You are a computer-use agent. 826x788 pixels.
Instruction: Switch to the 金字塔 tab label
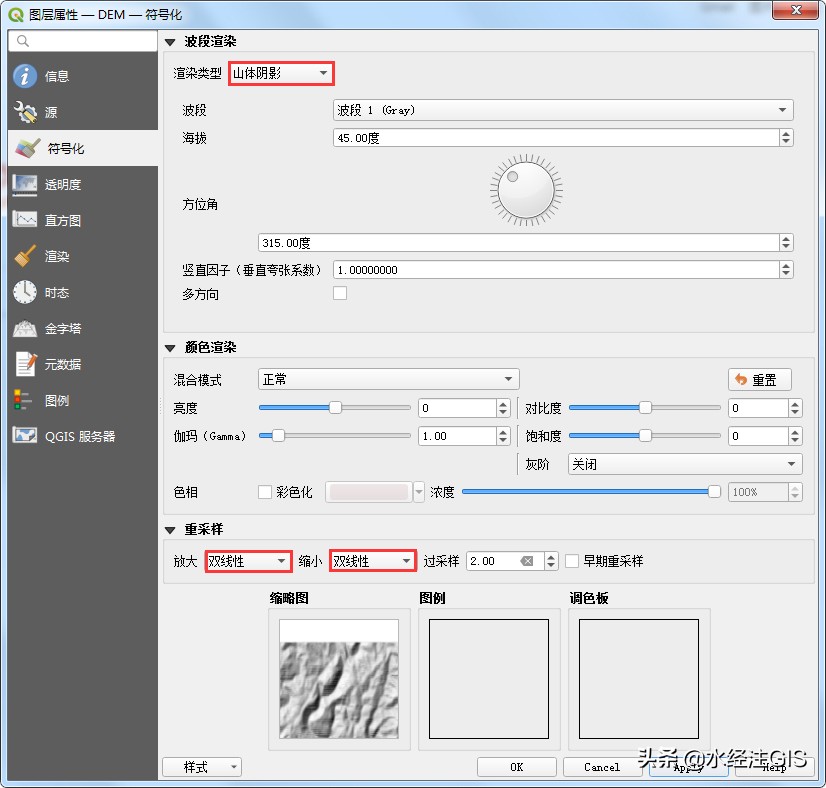point(63,329)
